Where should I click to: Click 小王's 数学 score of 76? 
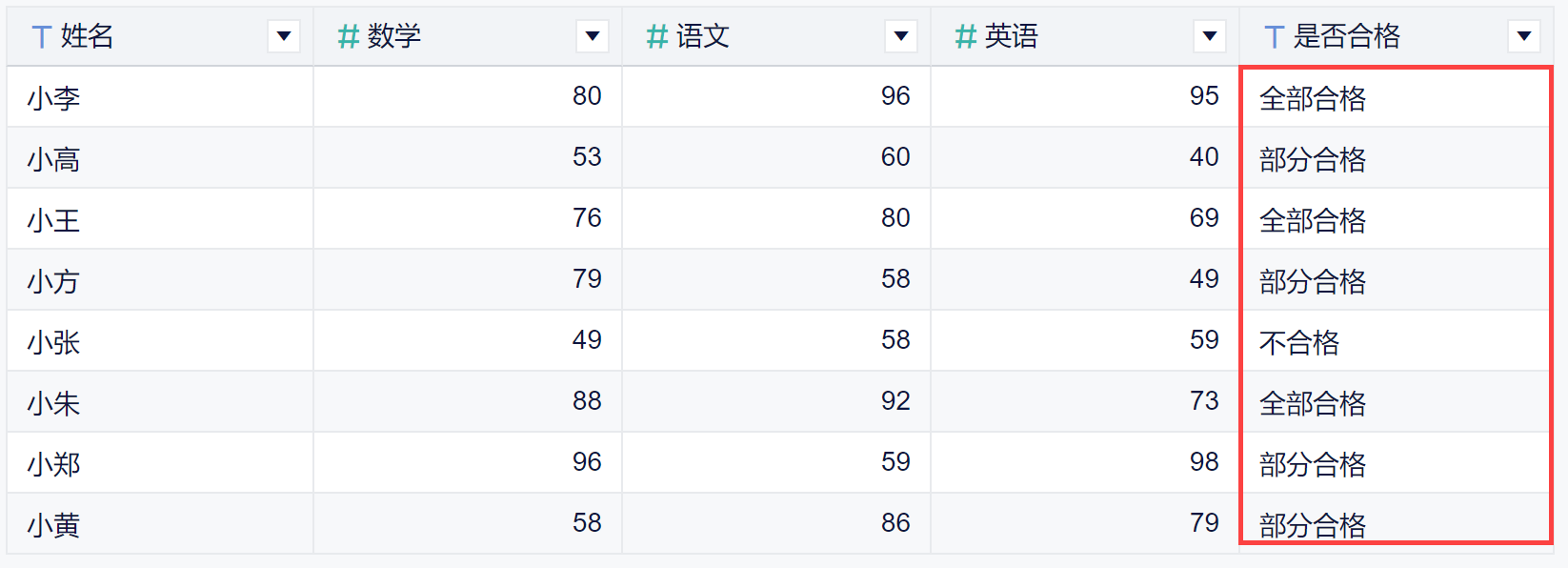tap(587, 218)
